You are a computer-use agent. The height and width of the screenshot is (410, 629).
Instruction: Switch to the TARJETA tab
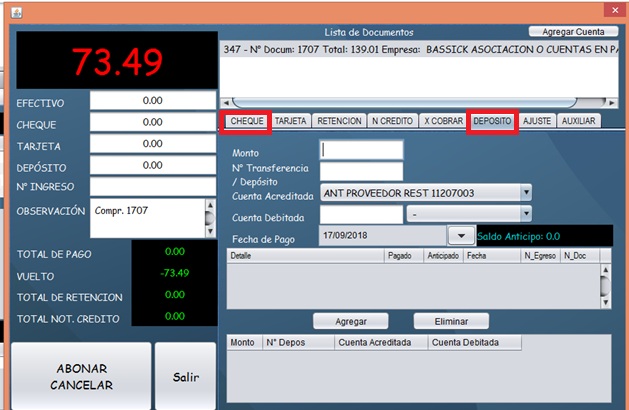(x=291, y=121)
